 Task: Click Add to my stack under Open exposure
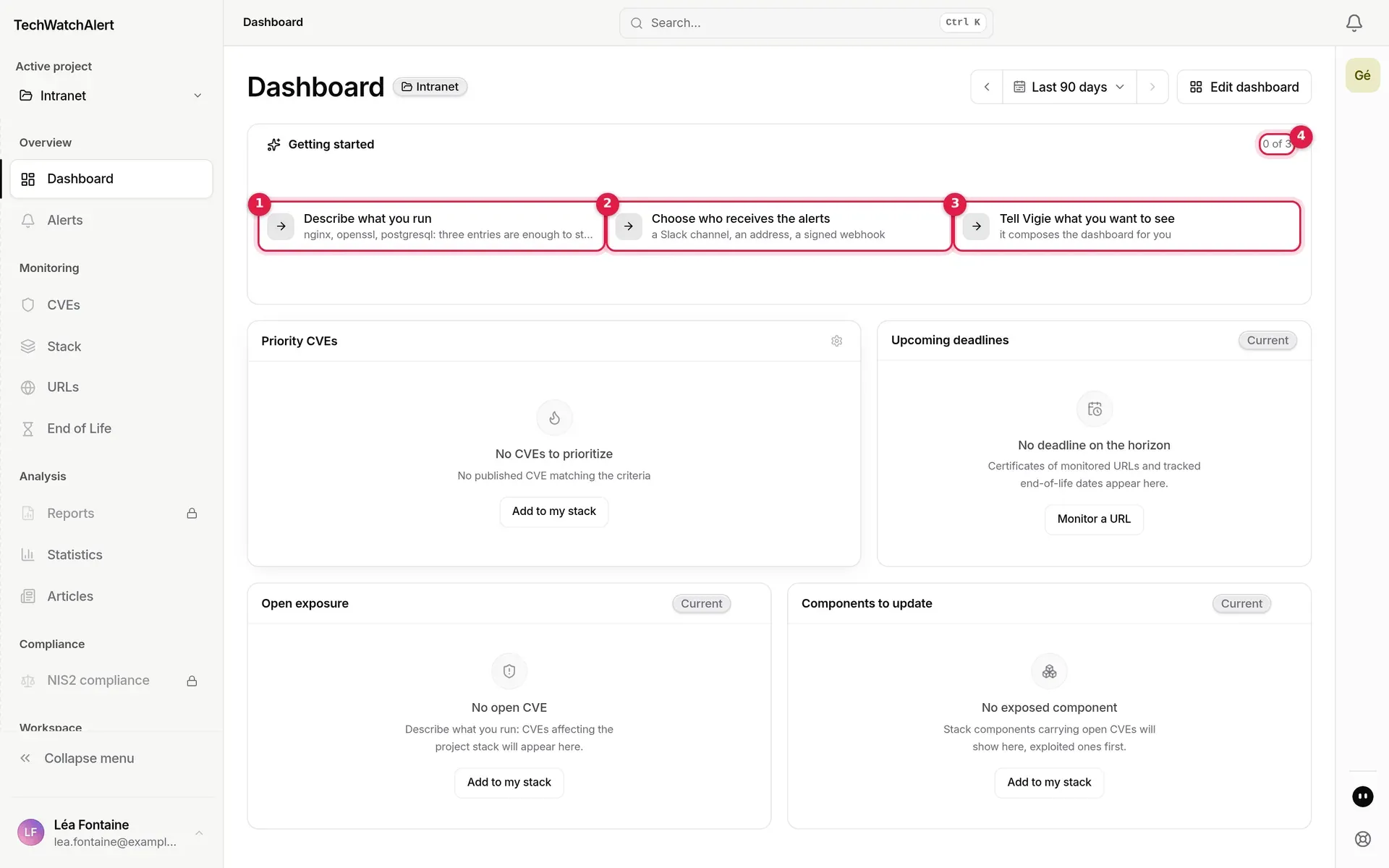[x=509, y=783]
